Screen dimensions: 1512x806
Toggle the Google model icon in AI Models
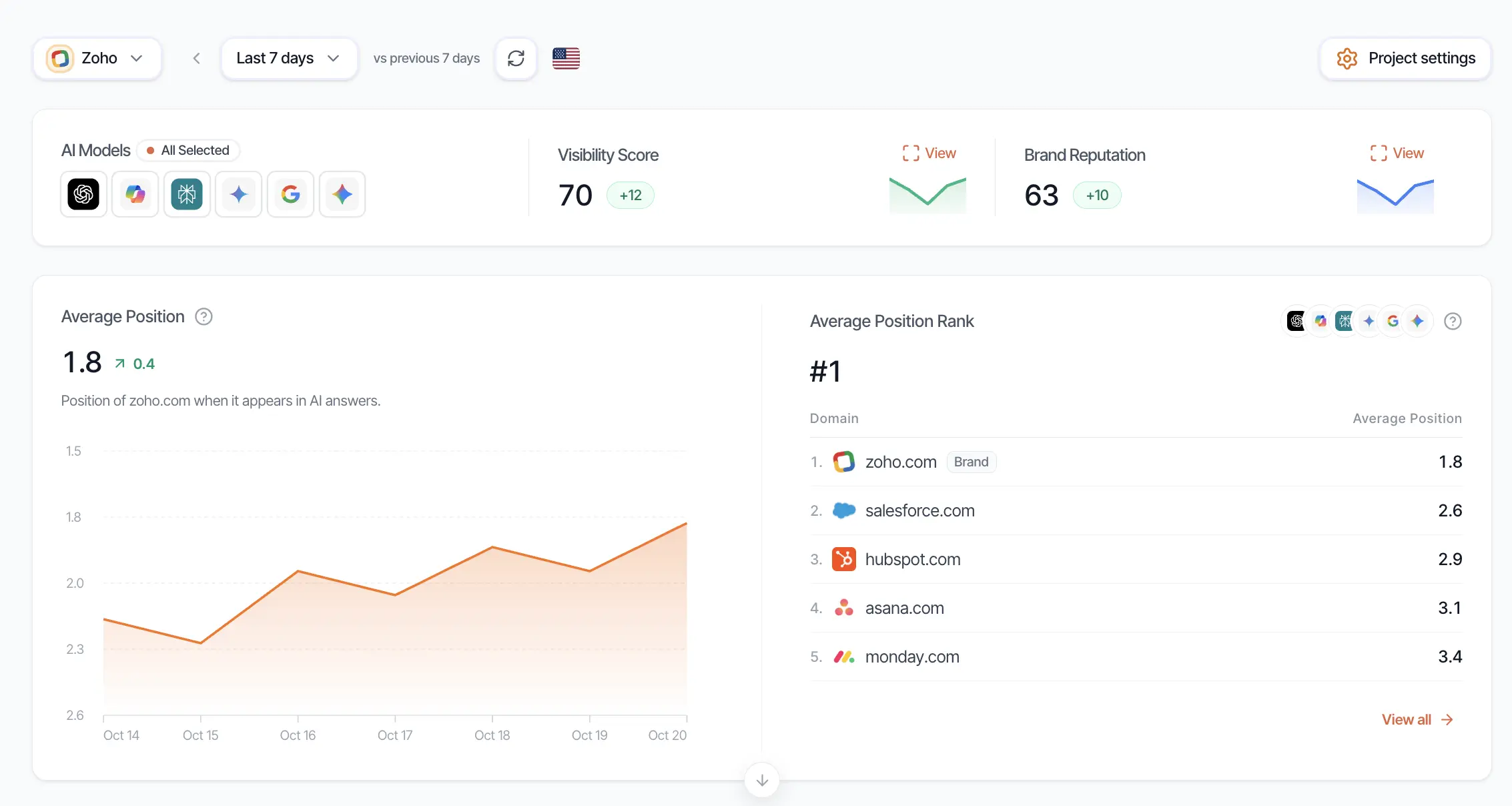point(290,194)
